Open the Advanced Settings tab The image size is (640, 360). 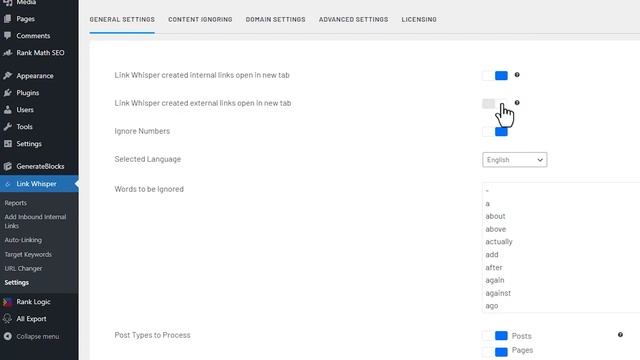coord(353,20)
